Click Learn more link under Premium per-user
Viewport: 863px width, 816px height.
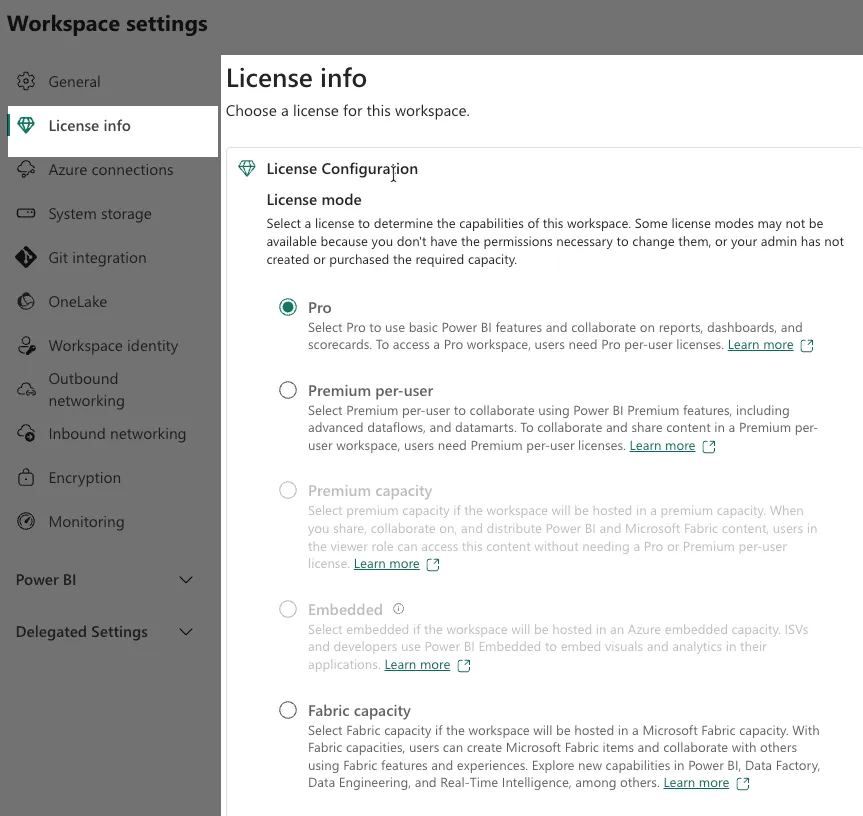coord(662,446)
